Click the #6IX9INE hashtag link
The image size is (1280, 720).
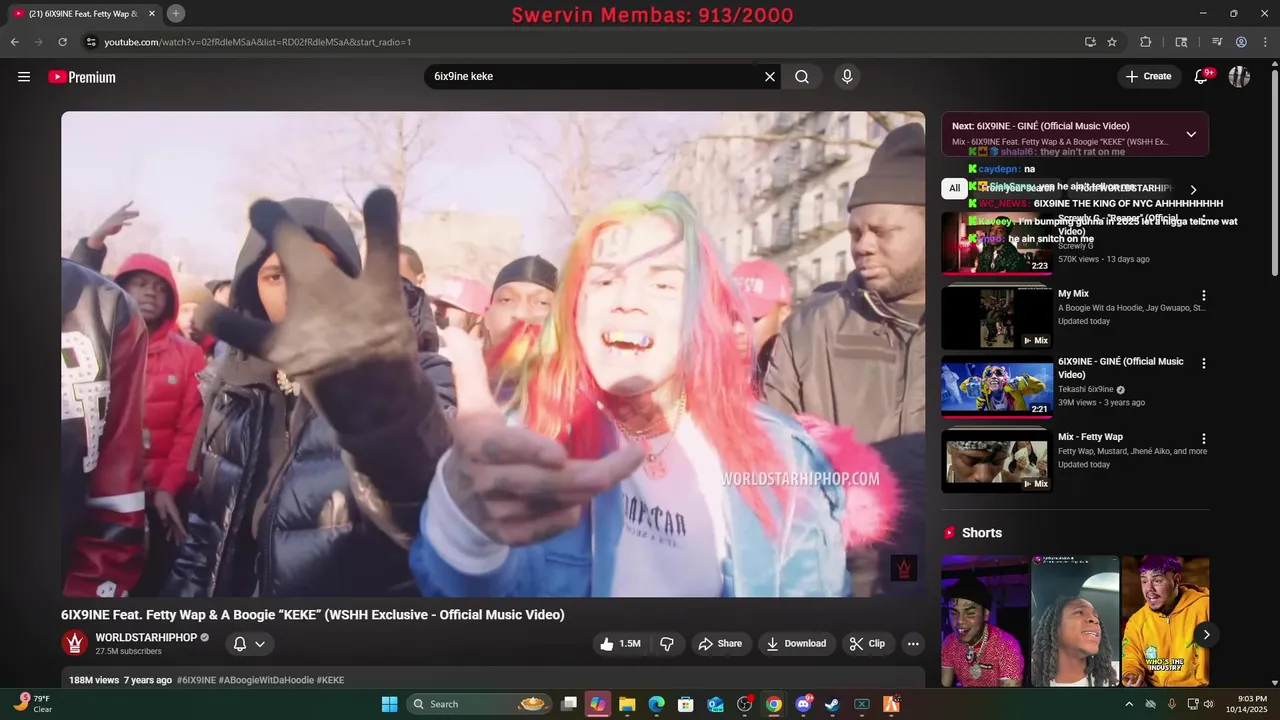196,680
